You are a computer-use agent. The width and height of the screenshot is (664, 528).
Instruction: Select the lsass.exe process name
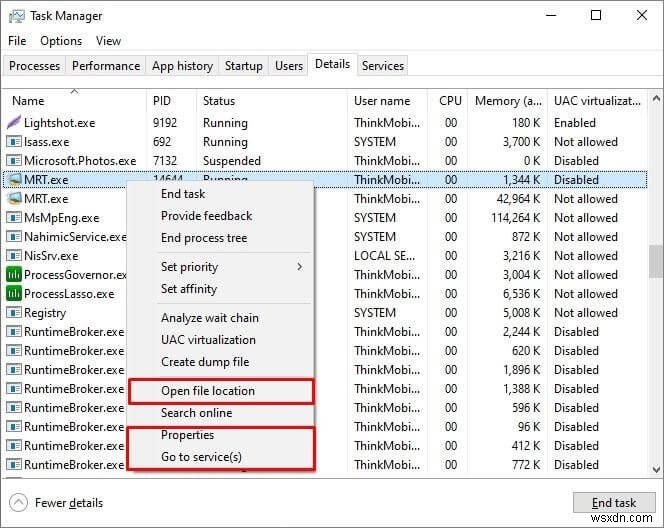pyautogui.click(x=46, y=142)
